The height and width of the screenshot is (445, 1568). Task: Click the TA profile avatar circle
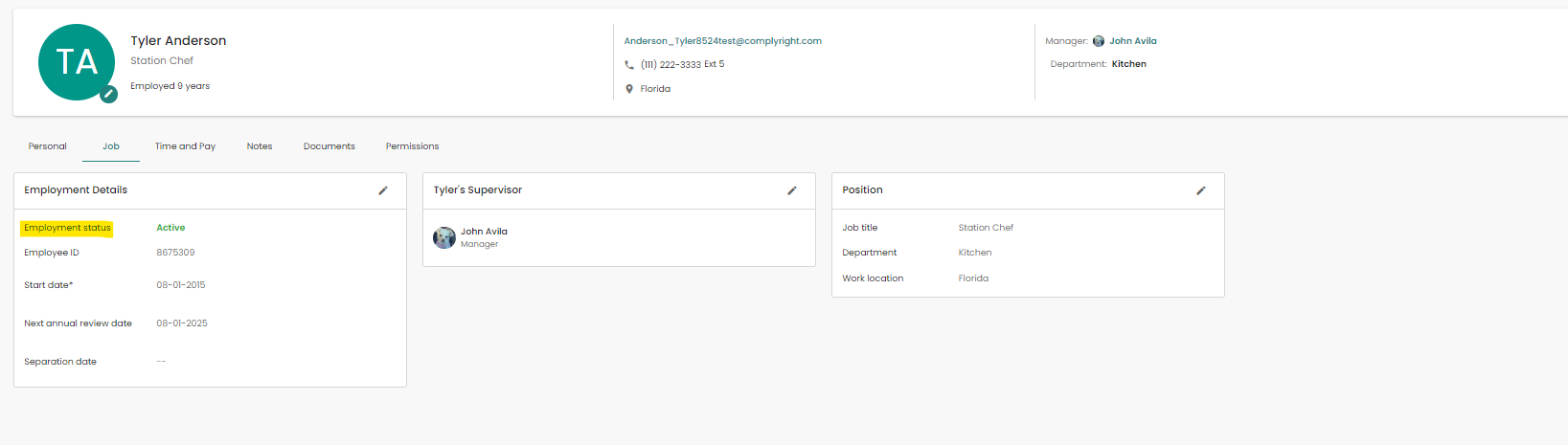click(76, 61)
